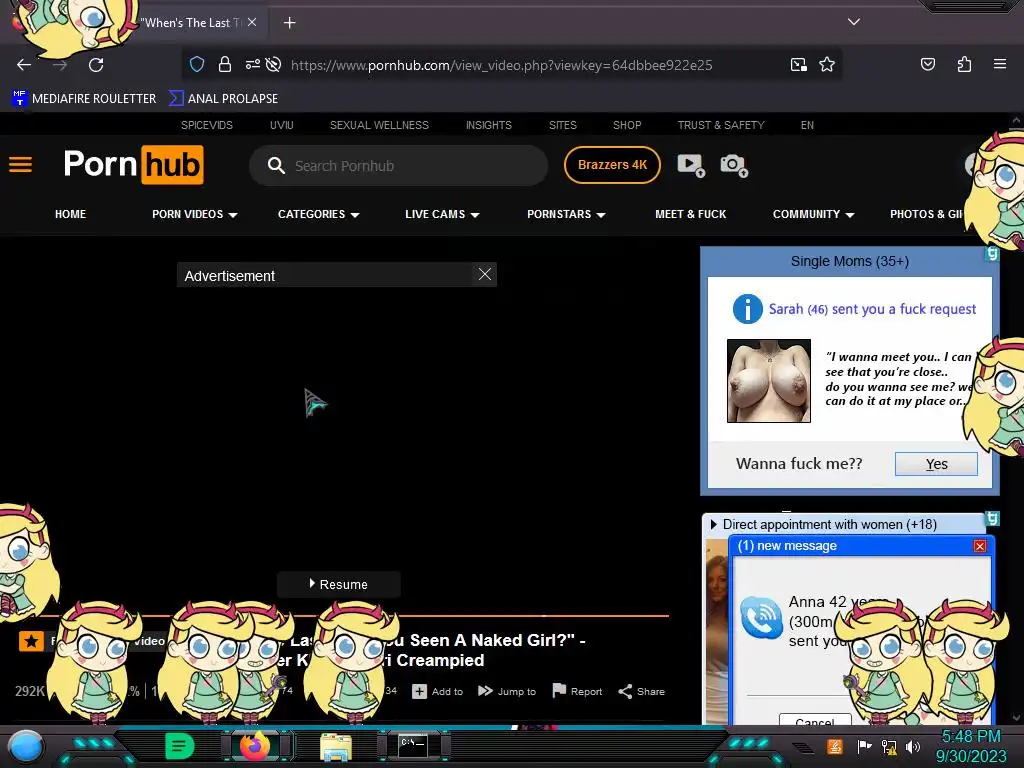Image resolution: width=1024 pixels, height=768 pixels.
Task: Expand the COMMUNITY dropdown
Action: point(813,214)
